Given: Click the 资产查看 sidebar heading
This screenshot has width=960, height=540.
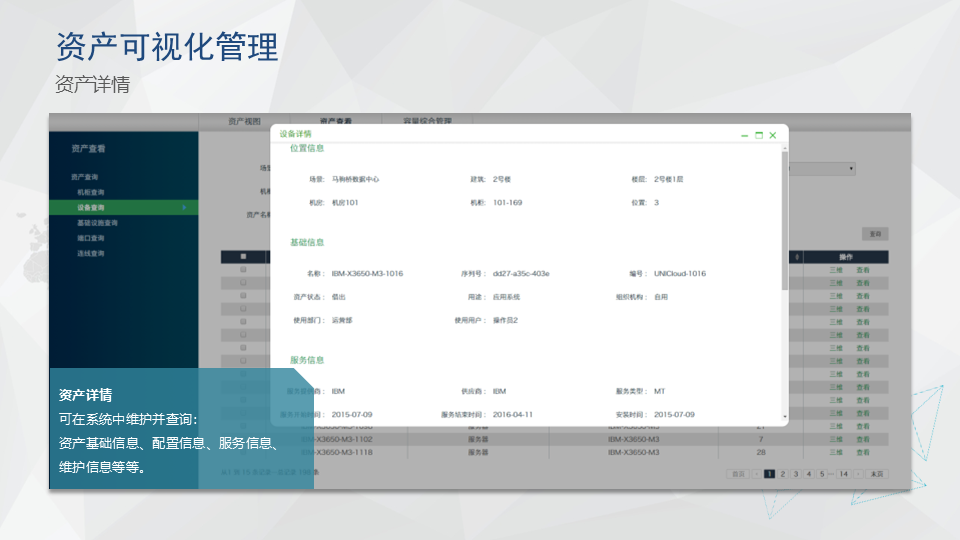Looking at the screenshot, I should (88, 149).
